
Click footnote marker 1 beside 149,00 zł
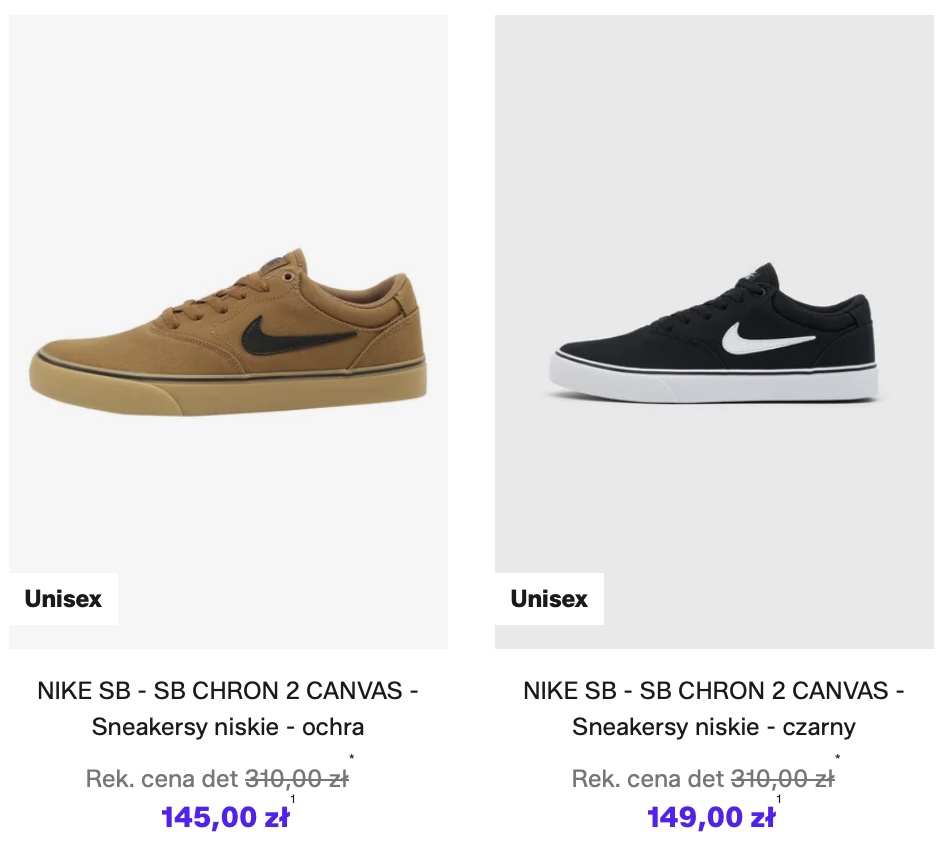779,799
